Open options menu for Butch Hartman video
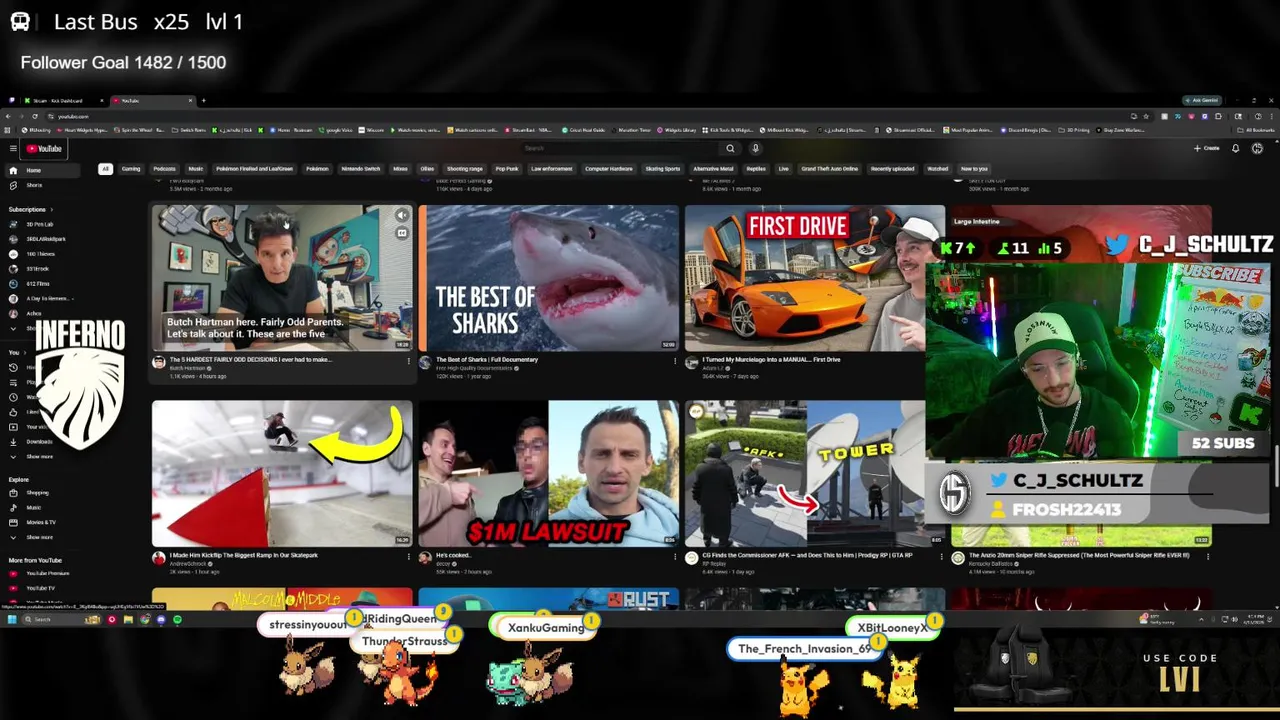Screen dimensions: 1280x720 (408, 361)
